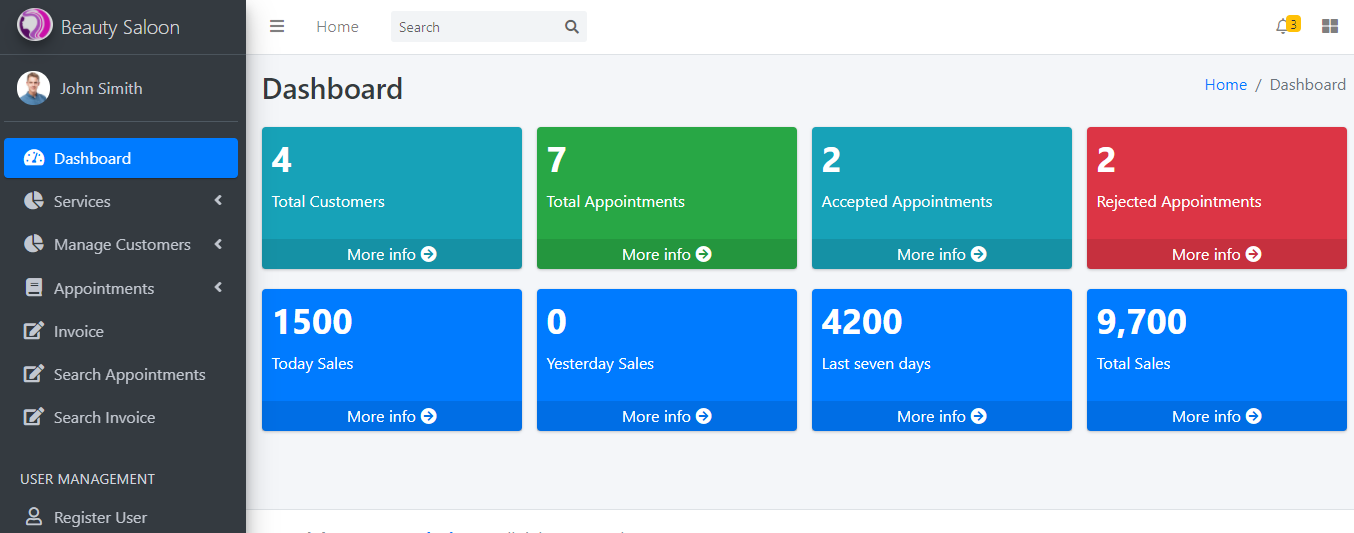Click the notification bell icon
Screen dimensions: 1354x533
tap(1282, 27)
